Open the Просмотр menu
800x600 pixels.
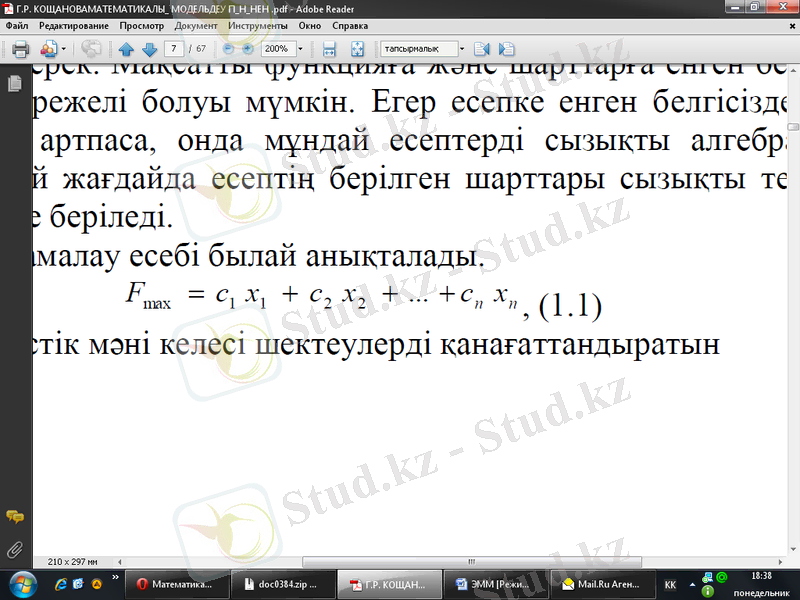[142, 26]
